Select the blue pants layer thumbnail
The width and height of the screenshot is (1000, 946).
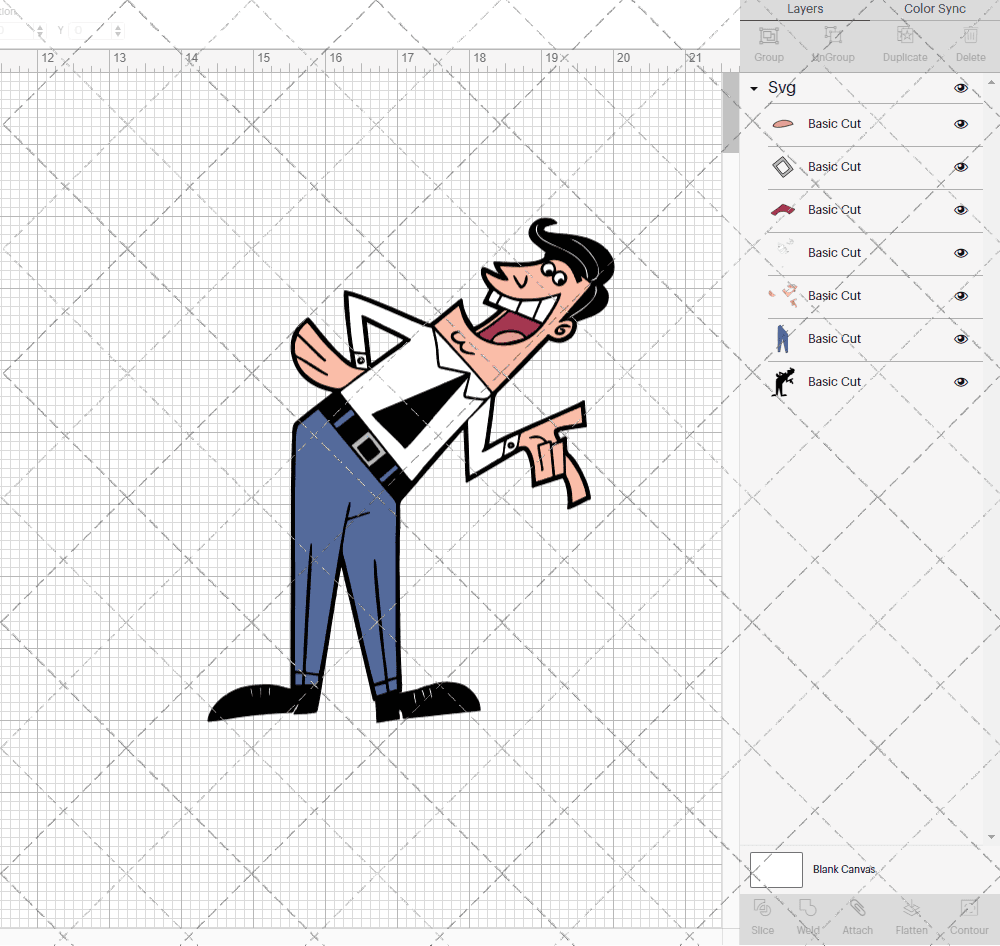coord(783,339)
